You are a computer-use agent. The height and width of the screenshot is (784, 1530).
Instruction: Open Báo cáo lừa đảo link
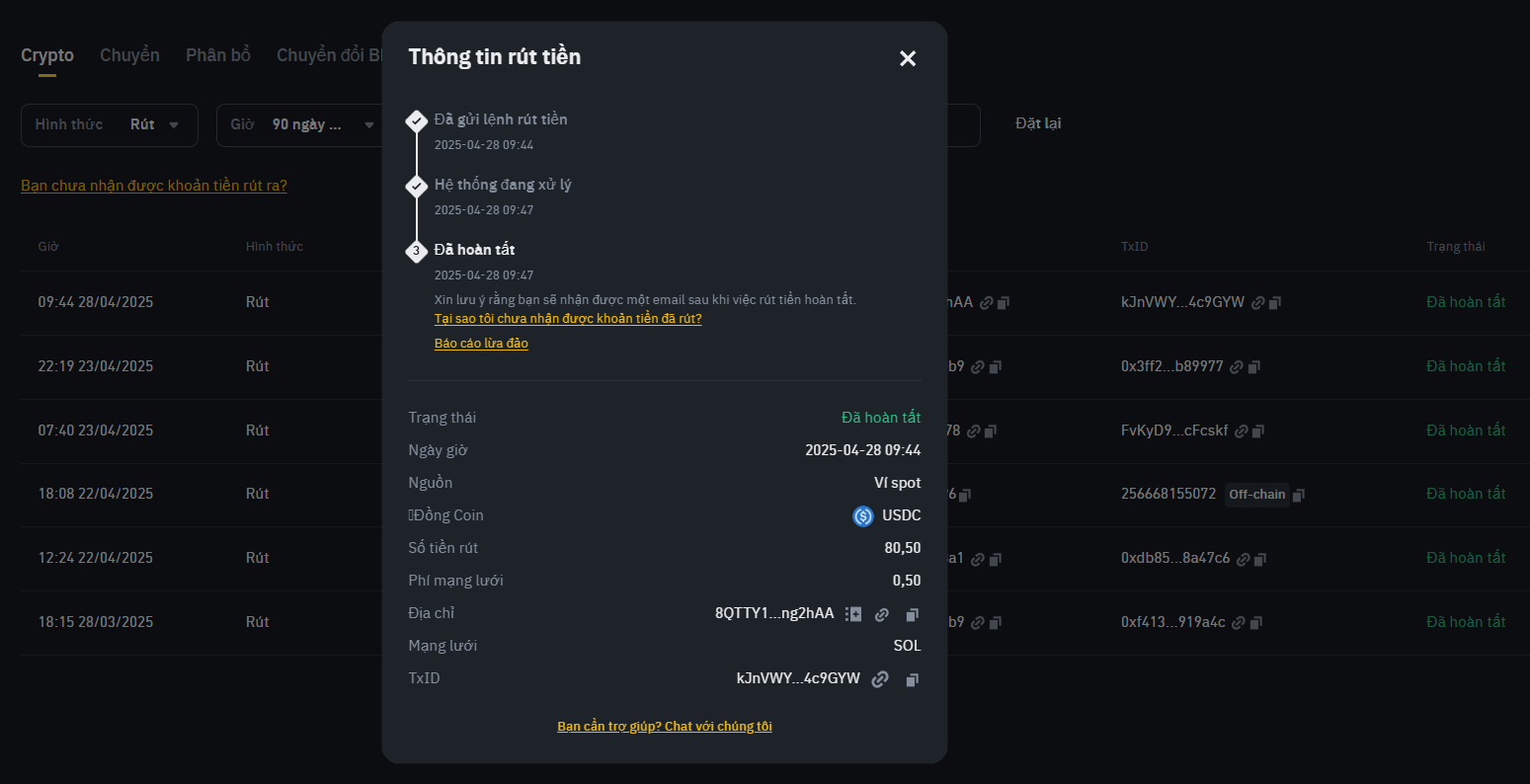(x=481, y=344)
